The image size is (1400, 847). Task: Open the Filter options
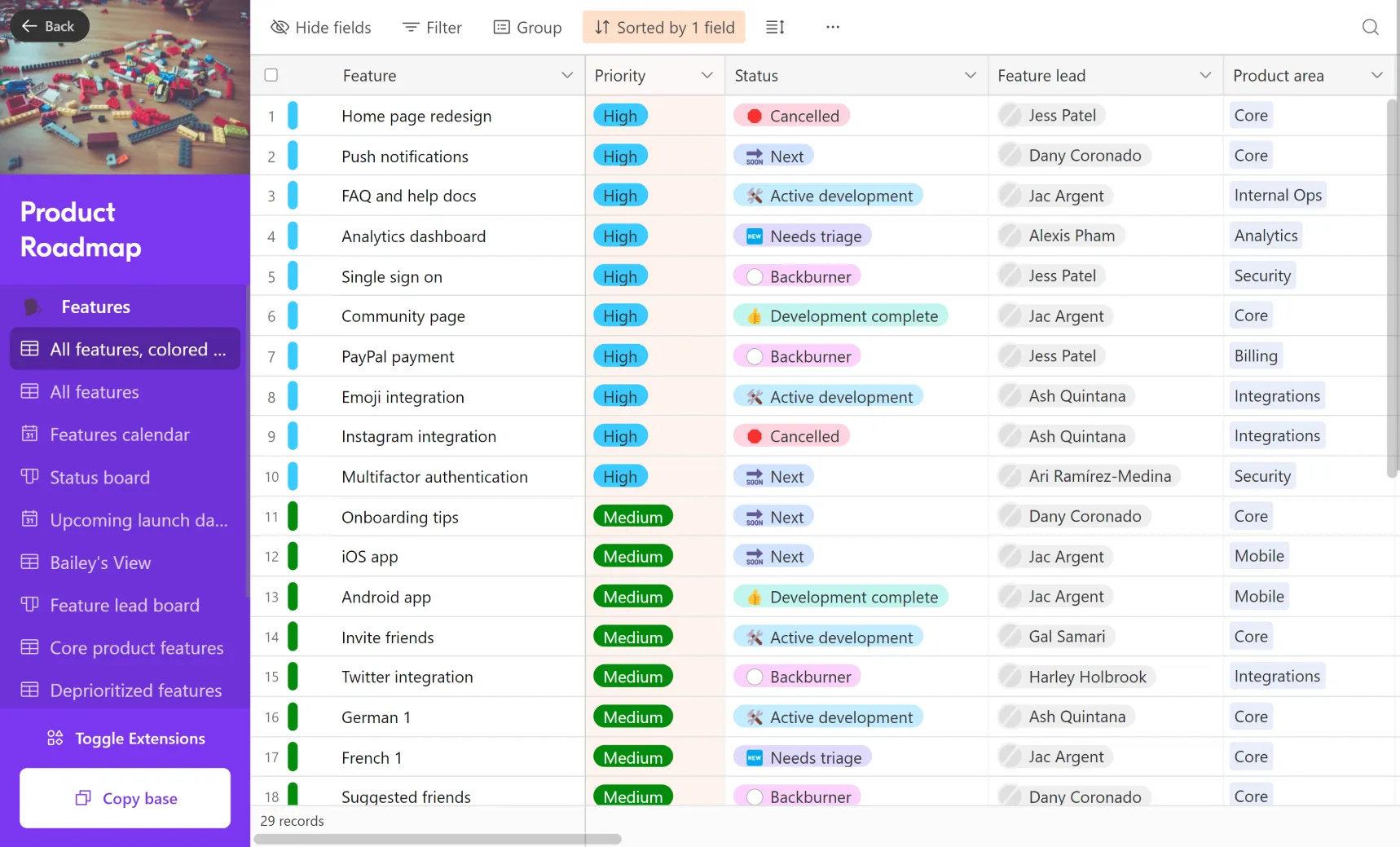pyautogui.click(x=432, y=27)
